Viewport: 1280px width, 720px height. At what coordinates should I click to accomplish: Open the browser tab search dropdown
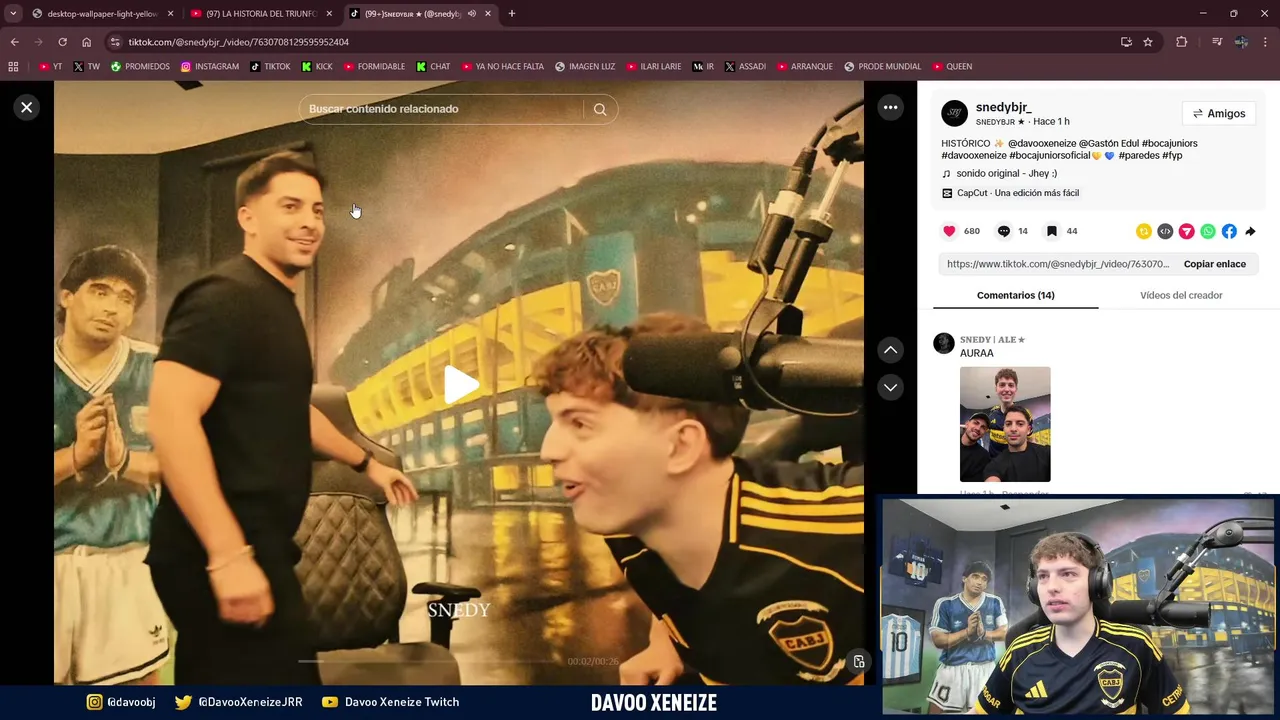point(13,13)
